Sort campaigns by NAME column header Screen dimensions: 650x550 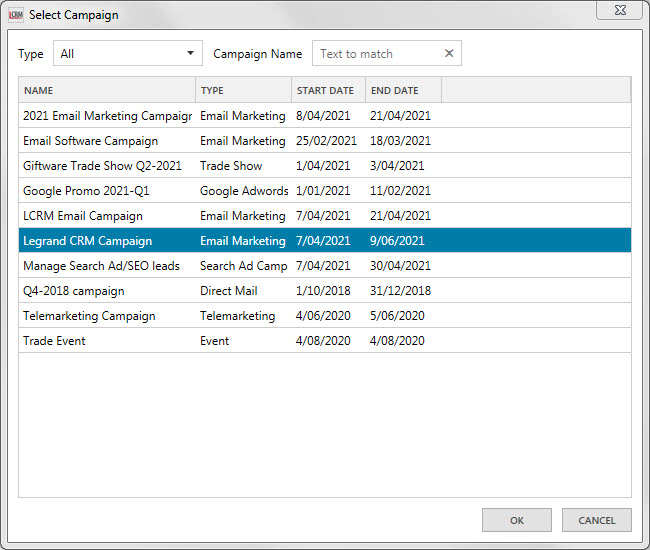pyautogui.click(x=107, y=91)
